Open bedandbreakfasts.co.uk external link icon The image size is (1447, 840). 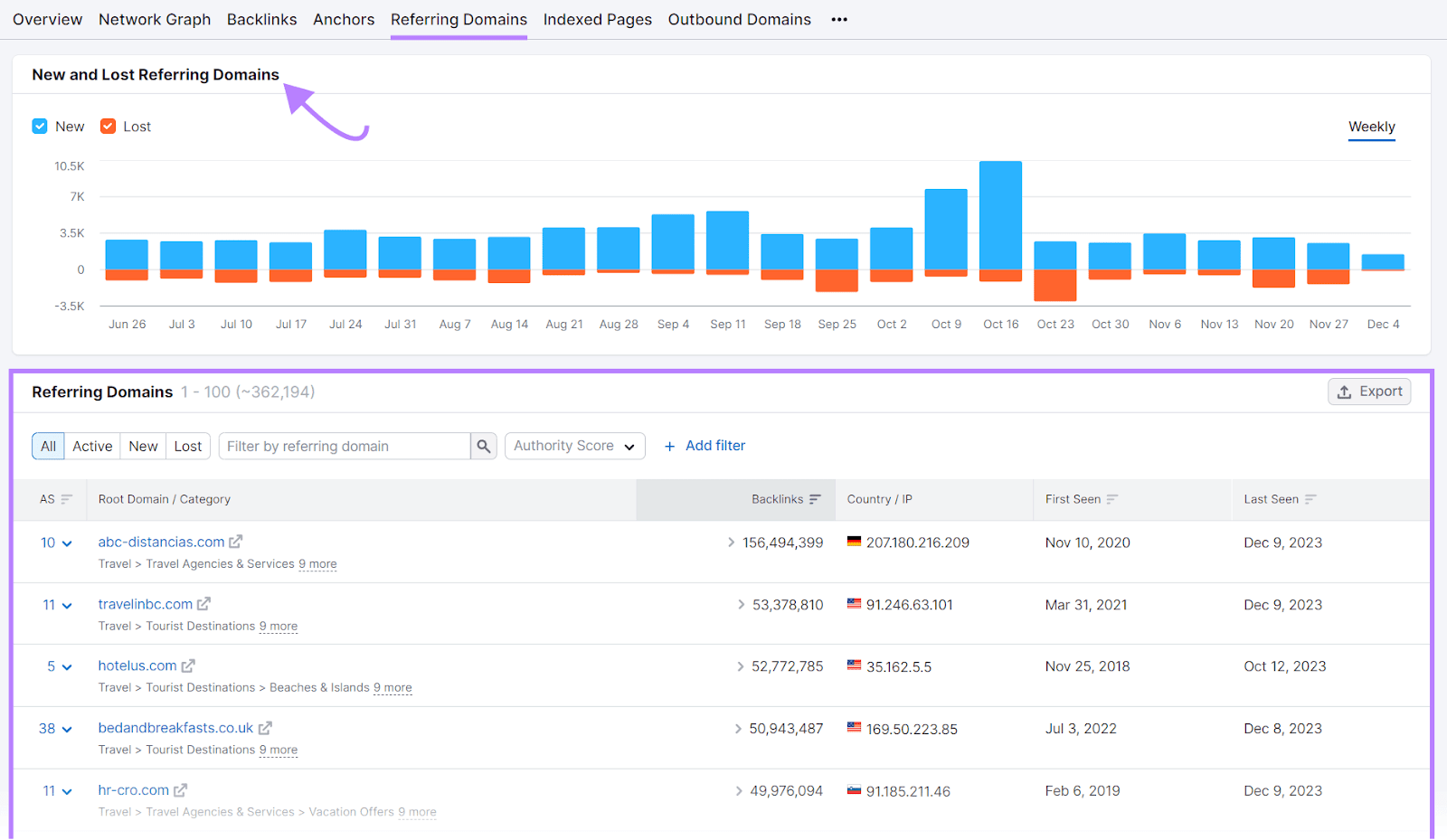coord(265,728)
